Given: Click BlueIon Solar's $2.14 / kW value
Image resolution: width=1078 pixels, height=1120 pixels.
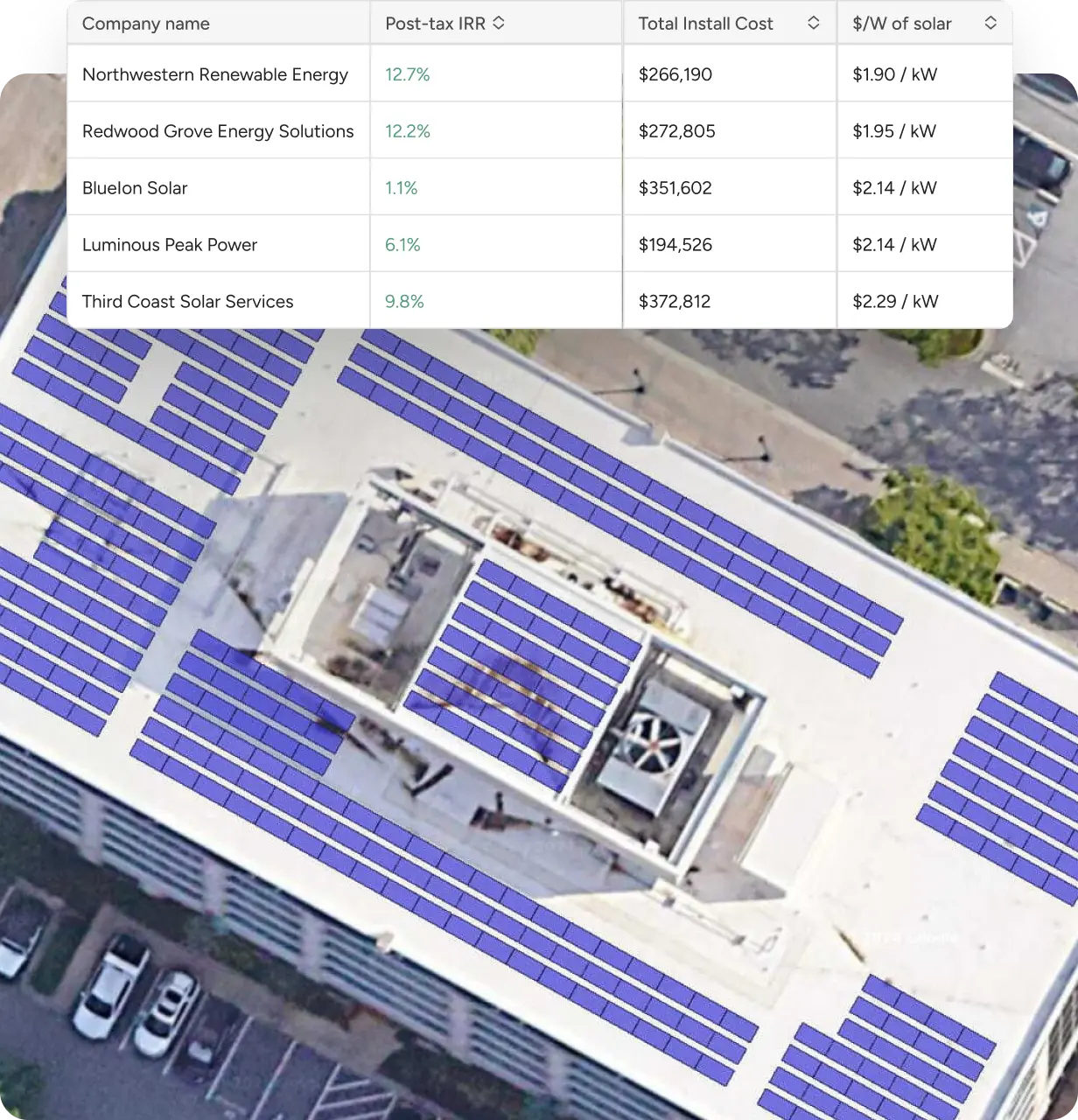Looking at the screenshot, I should click(895, 188).
